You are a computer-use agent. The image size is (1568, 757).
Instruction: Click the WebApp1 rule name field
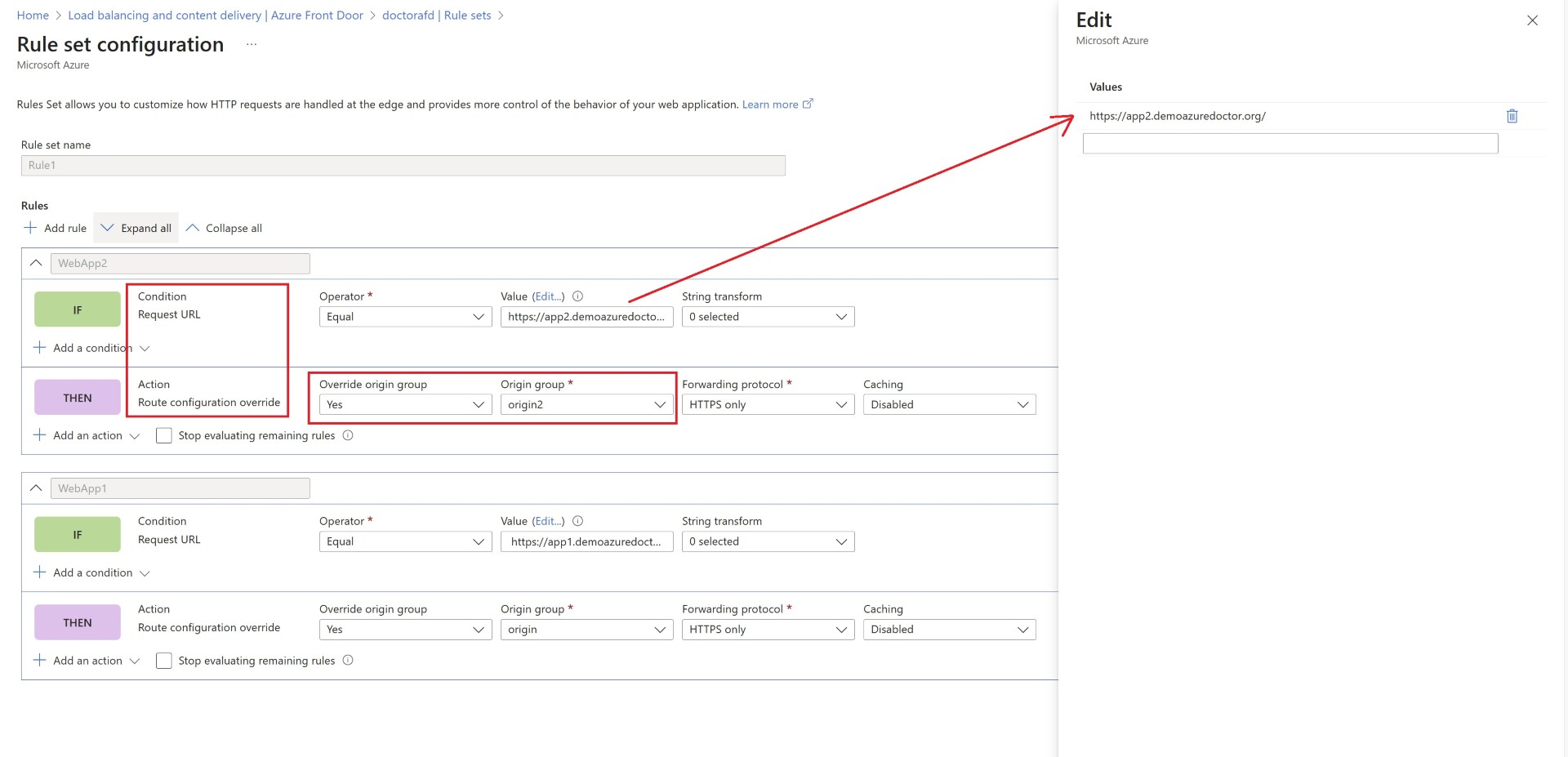click(x=180, y=488)
